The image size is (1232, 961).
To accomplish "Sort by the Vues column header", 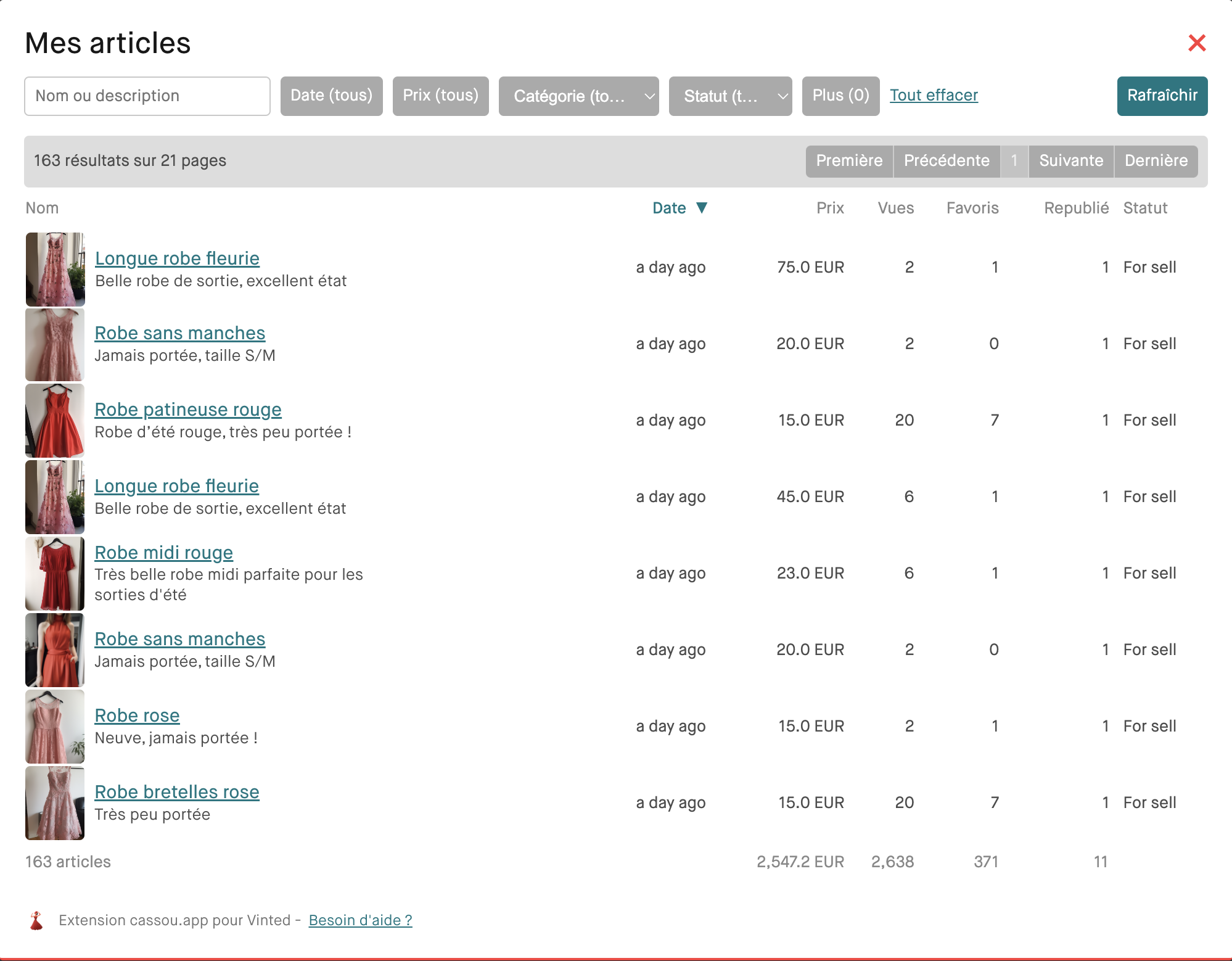I will [895, 208].
